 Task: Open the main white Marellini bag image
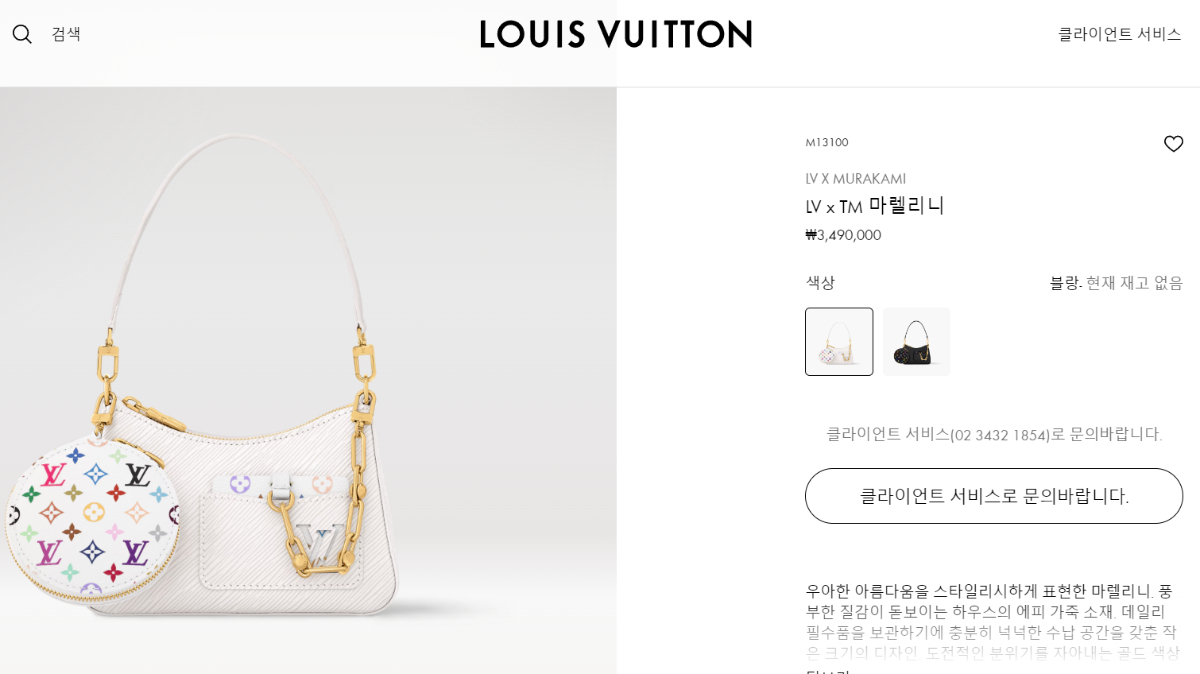coord(308,380)
